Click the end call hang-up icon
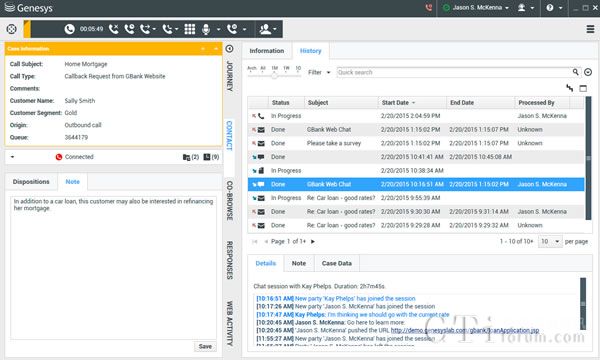This screenshot has height=360, width=600. tap(114, 29)
